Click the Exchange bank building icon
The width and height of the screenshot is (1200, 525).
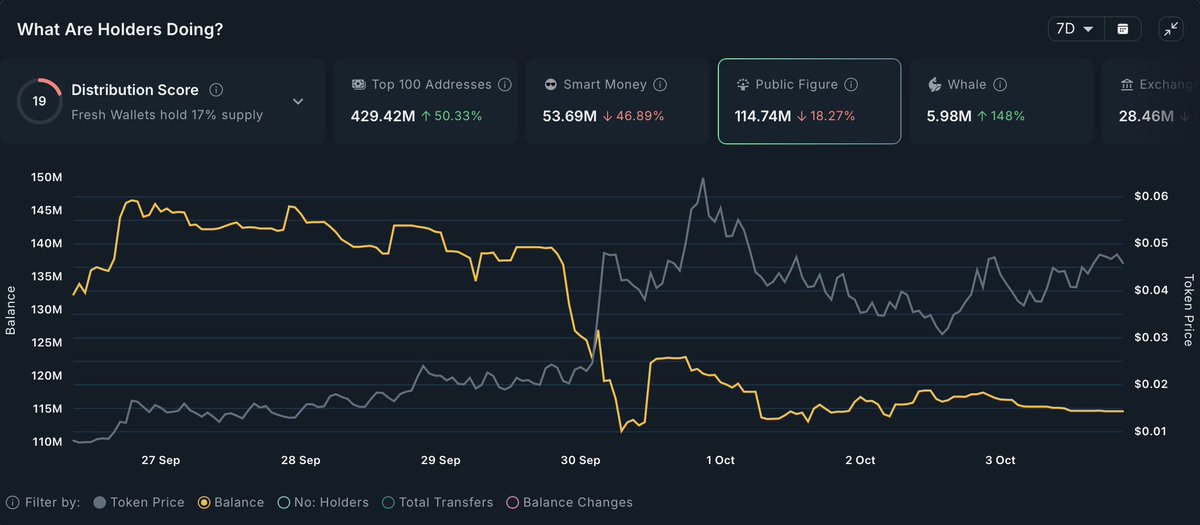coord(1126,85)
